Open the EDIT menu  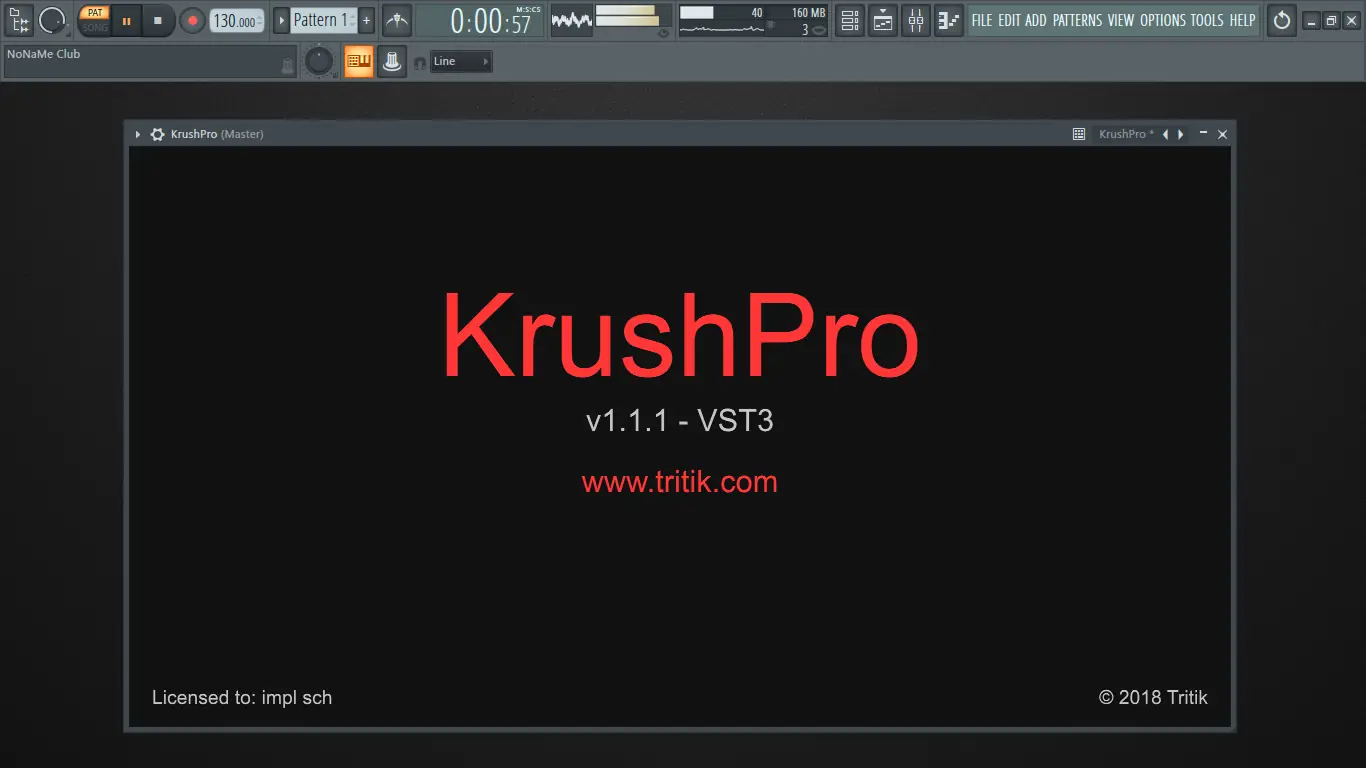pos(1009,20)
